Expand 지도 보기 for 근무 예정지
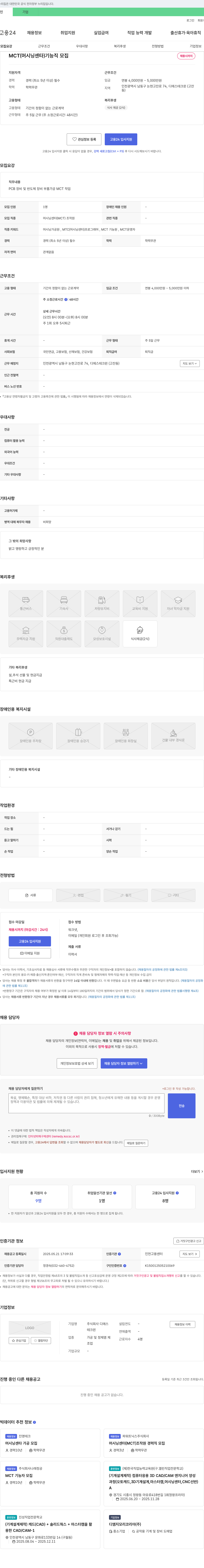Viewport: 204px width, 1568px height. (x=189, y=363)
